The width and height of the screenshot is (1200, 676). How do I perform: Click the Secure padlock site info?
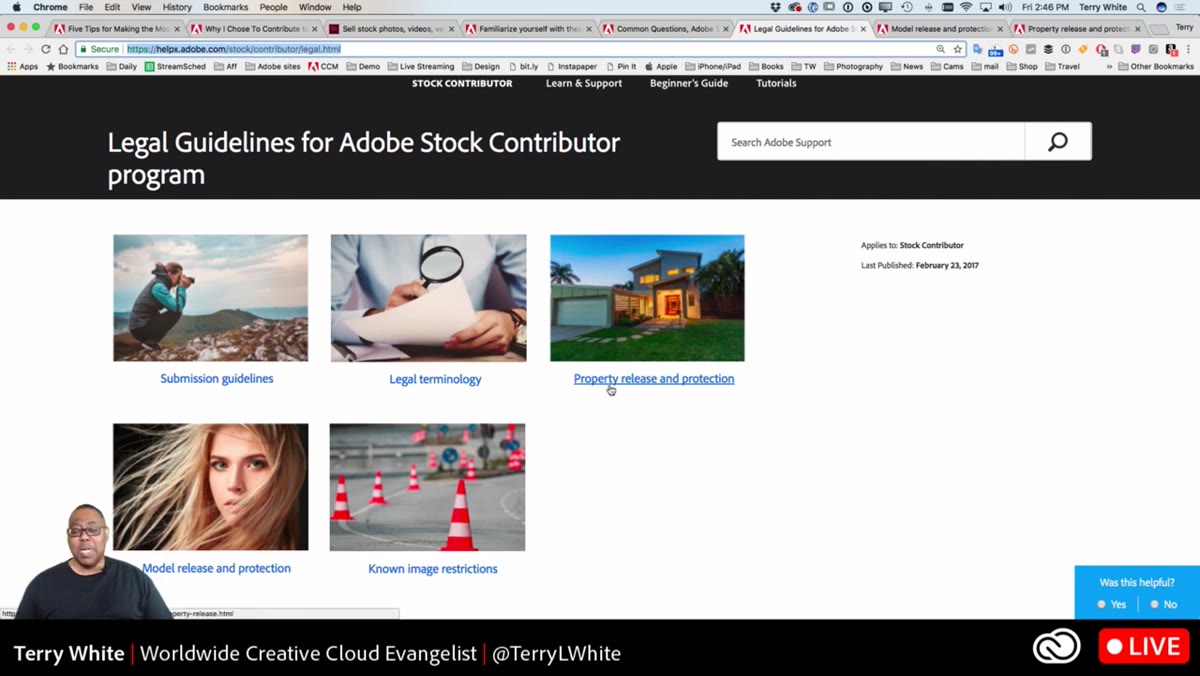99,49
